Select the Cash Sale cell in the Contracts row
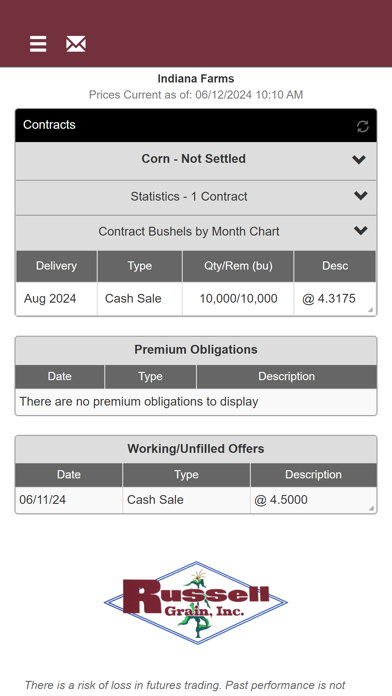Viewport: 392px width, 696px height. (x=139, y=299)
